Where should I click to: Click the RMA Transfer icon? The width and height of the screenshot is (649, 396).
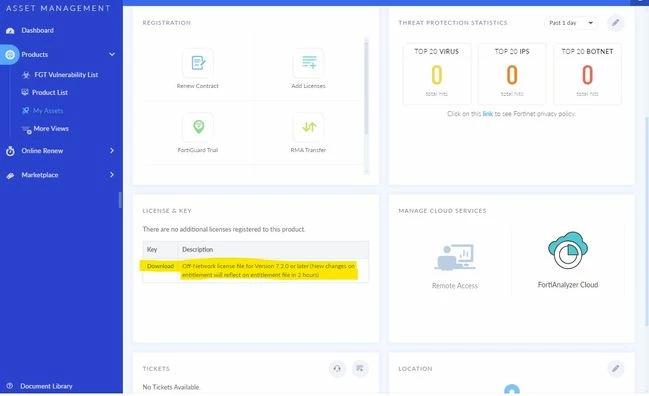(309, 127)
